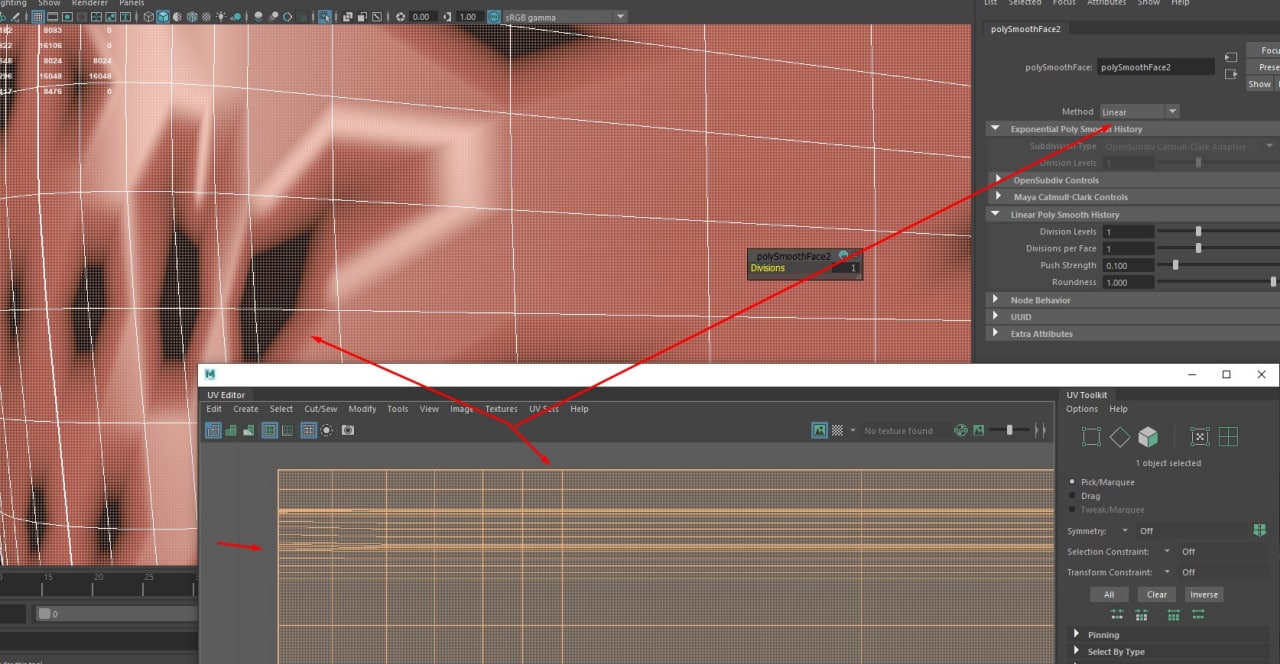Toggle the view transform icon beside sRGB gamma

coord(493,17)
